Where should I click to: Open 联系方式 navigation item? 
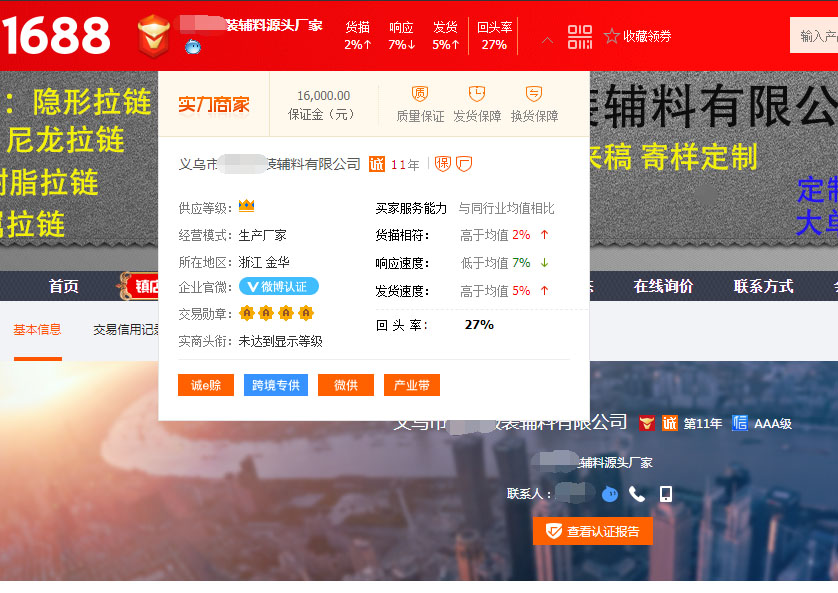tap(763, 286)
